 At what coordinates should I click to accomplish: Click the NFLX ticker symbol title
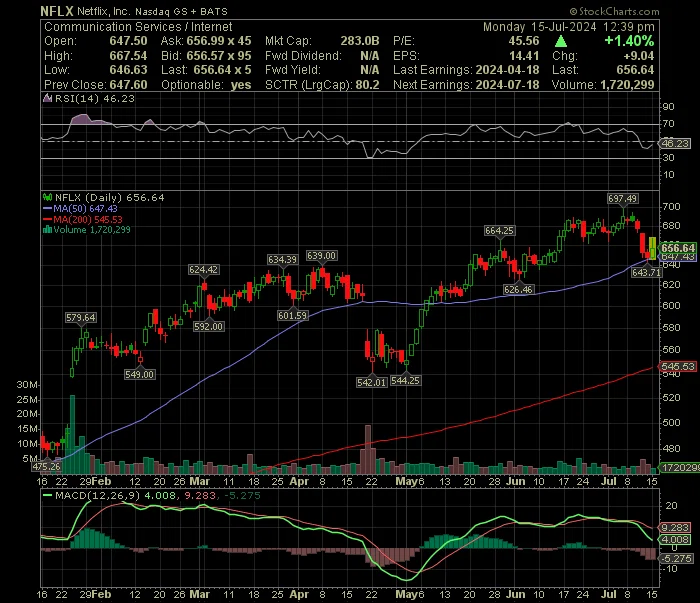tap(57, 11)
